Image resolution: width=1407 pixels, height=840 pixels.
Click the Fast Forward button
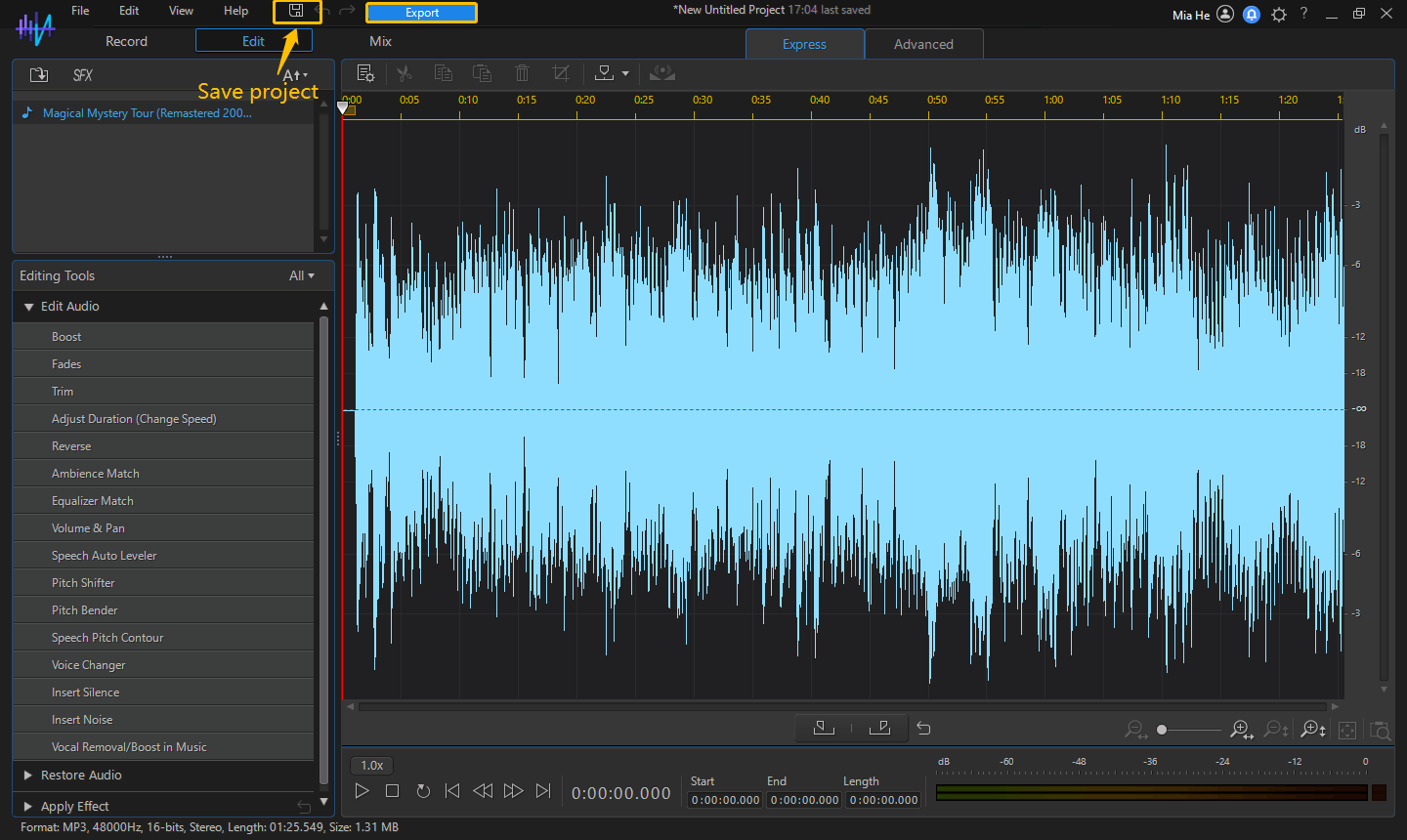point(513,791)
